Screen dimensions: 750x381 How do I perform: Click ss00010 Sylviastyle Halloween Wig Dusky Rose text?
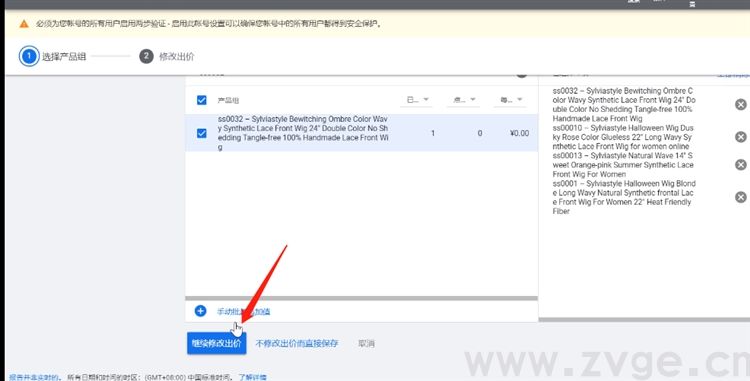pos(623,137)
